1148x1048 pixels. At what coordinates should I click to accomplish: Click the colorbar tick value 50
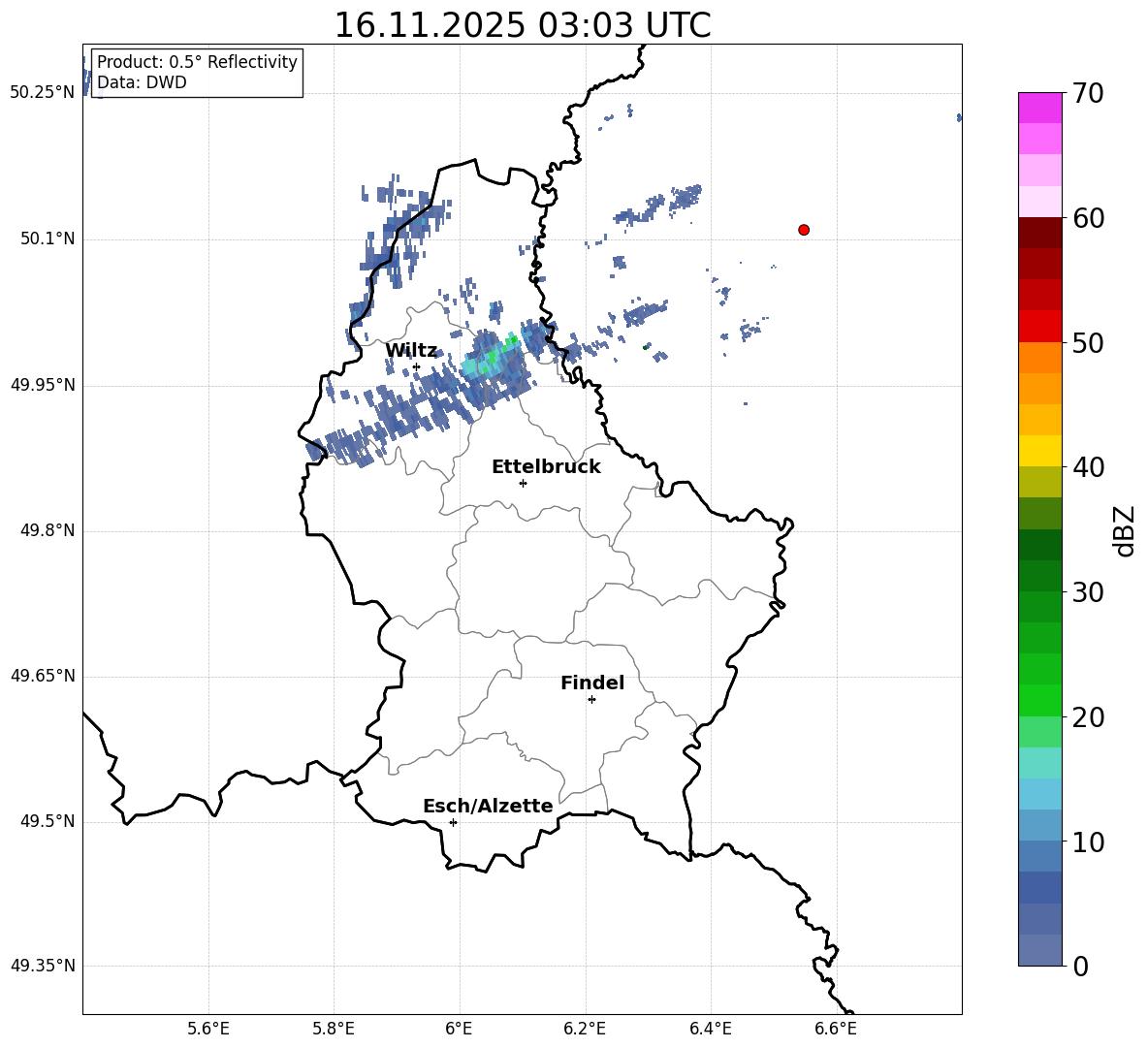tap(1089, 342)
